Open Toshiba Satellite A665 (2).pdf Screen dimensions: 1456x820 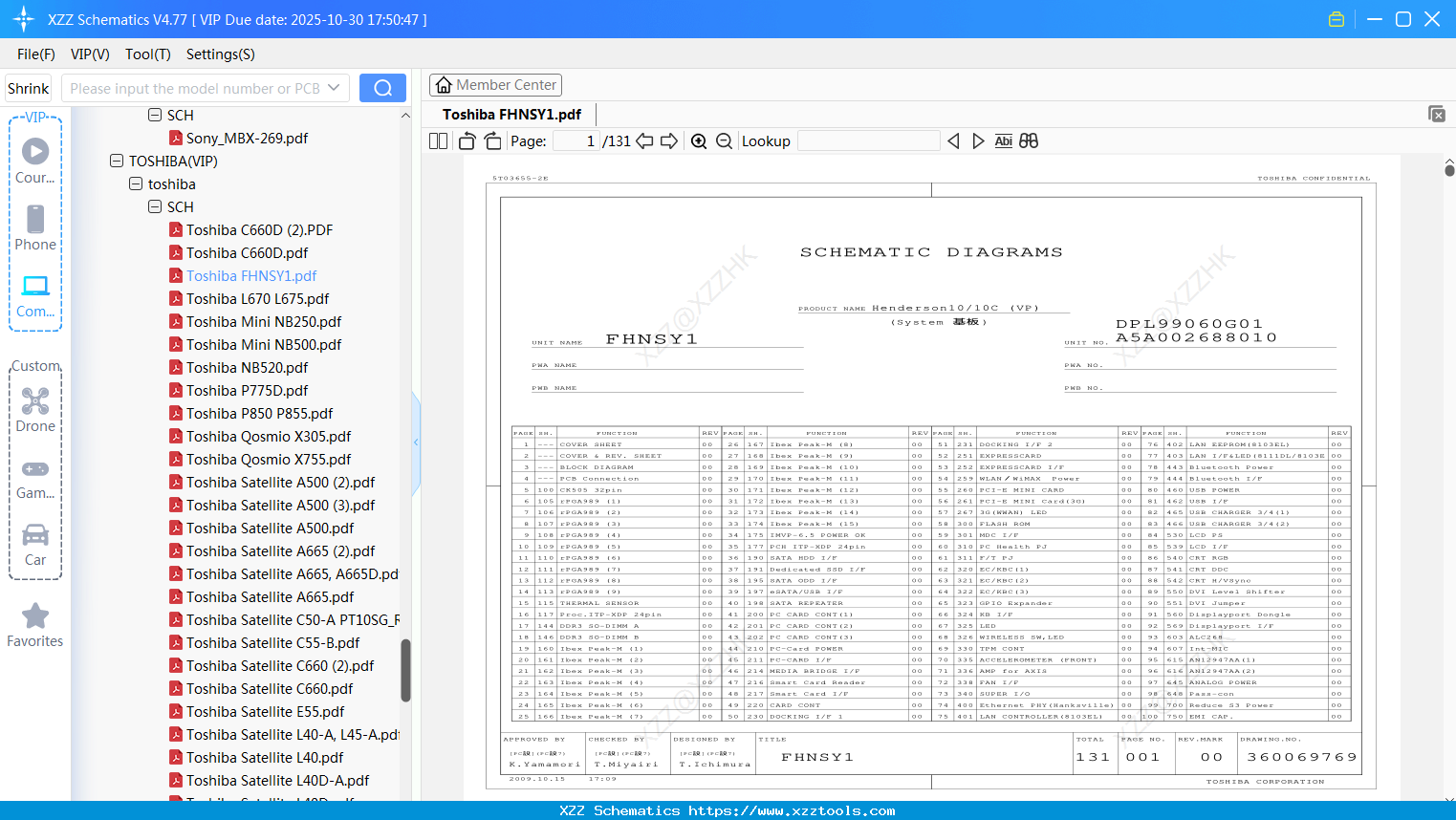281,550
